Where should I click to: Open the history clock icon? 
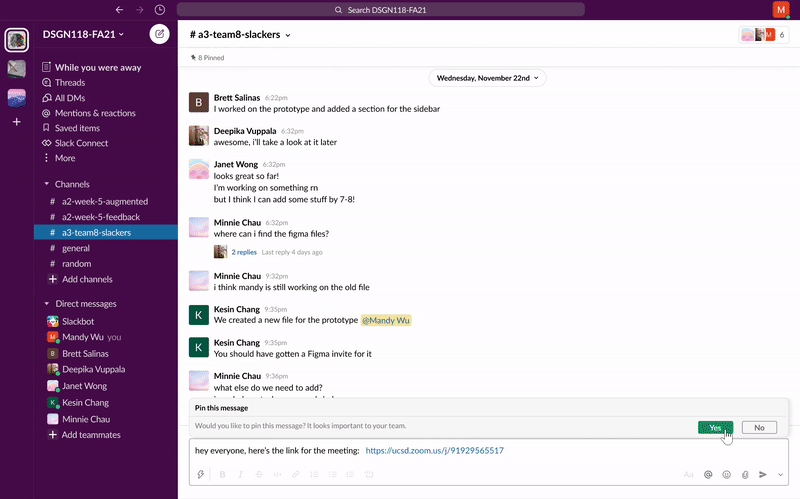coord(160,10)
